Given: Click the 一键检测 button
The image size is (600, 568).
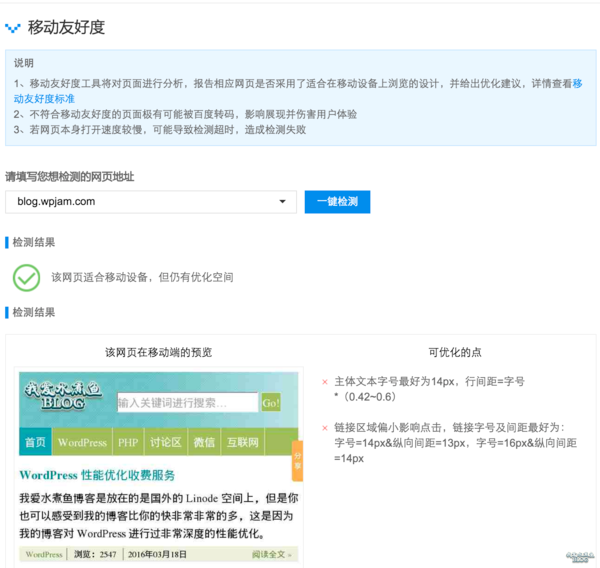Looking at the screenshot, I should coord(337,201).
